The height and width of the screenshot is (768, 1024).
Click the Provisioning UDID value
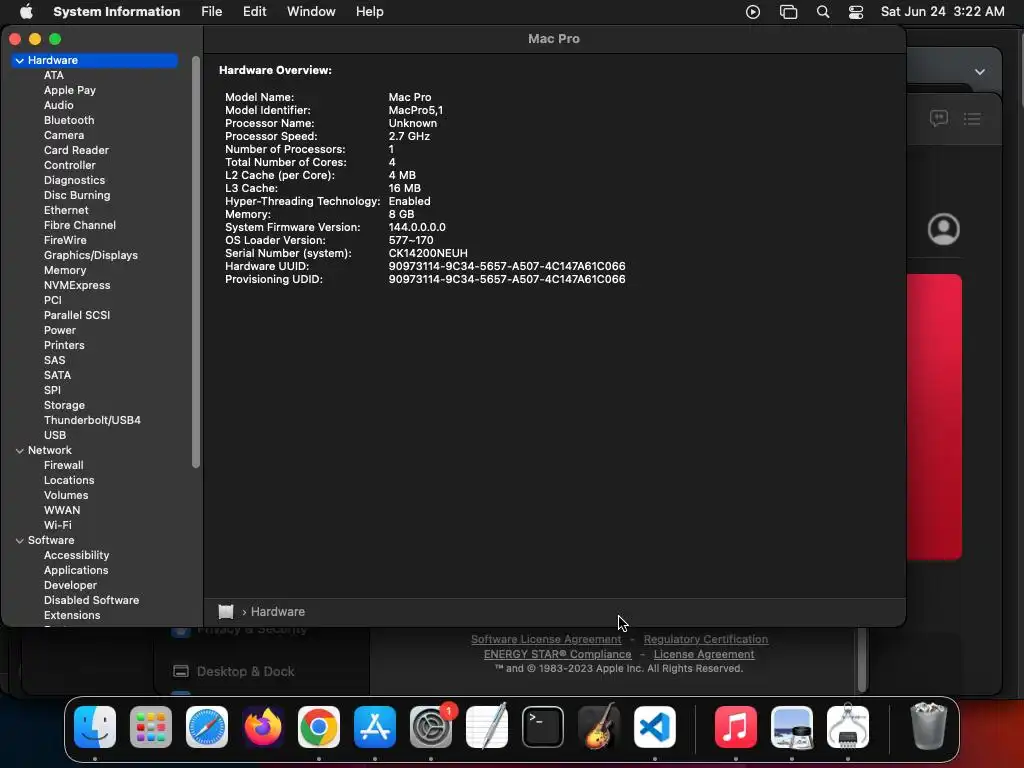point(507,280)
